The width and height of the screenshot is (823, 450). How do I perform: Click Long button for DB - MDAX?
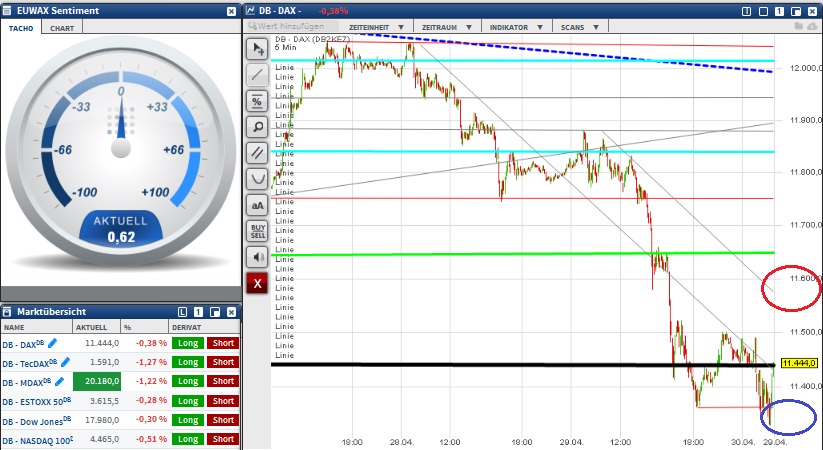[x=187, y=381]
